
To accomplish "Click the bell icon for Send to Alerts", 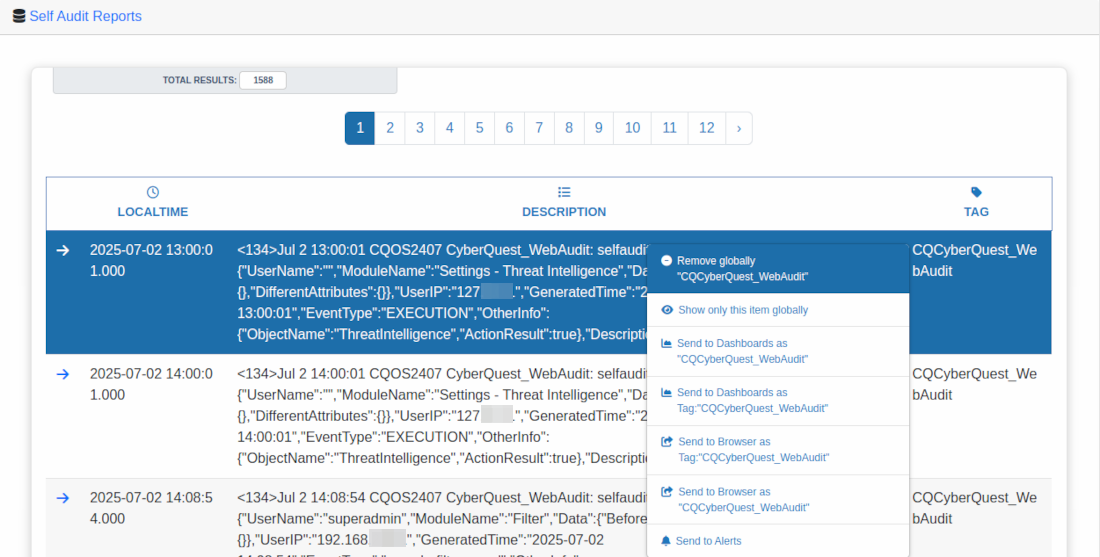I will point(666,541).
